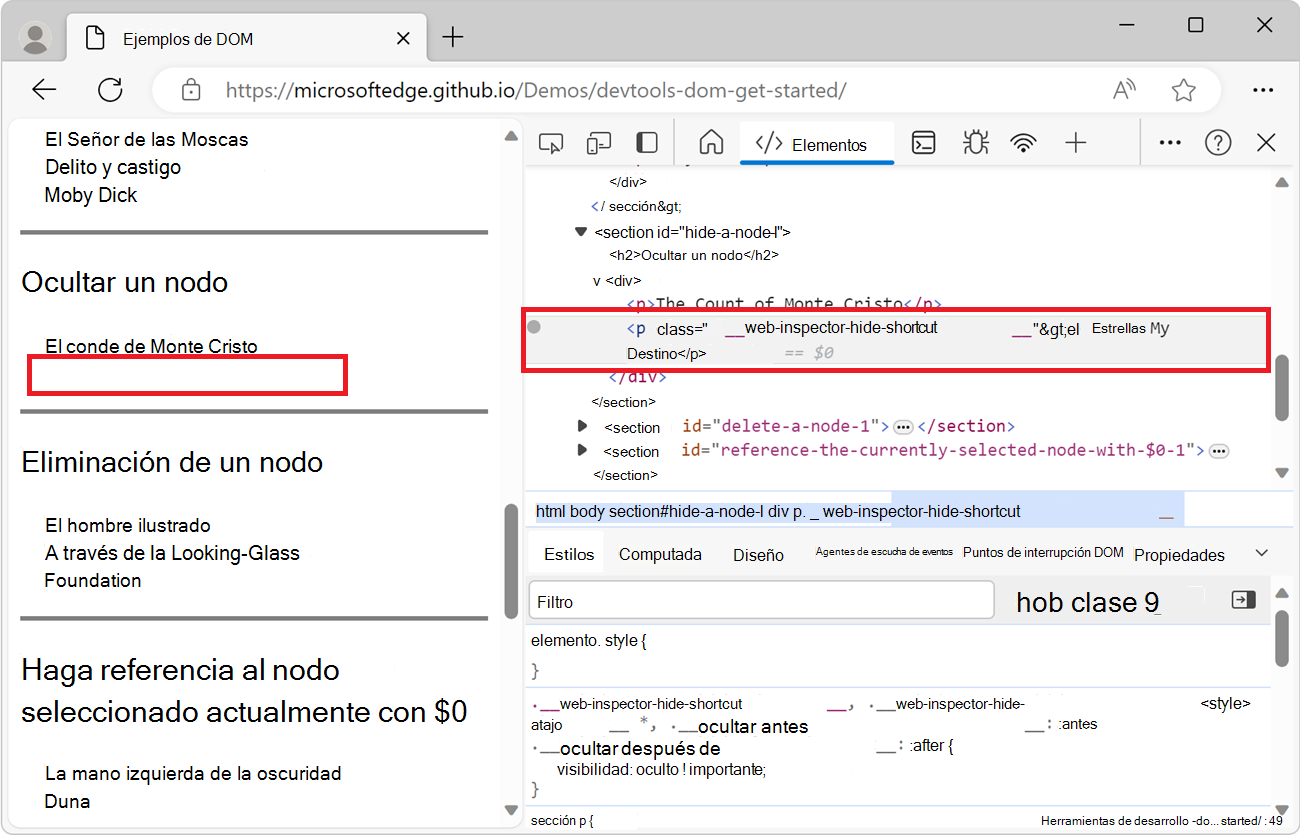This screenshot has height=835, width=1300.
Task: Open the DevTools Welcome home tool
Action: tap(711, 143)
